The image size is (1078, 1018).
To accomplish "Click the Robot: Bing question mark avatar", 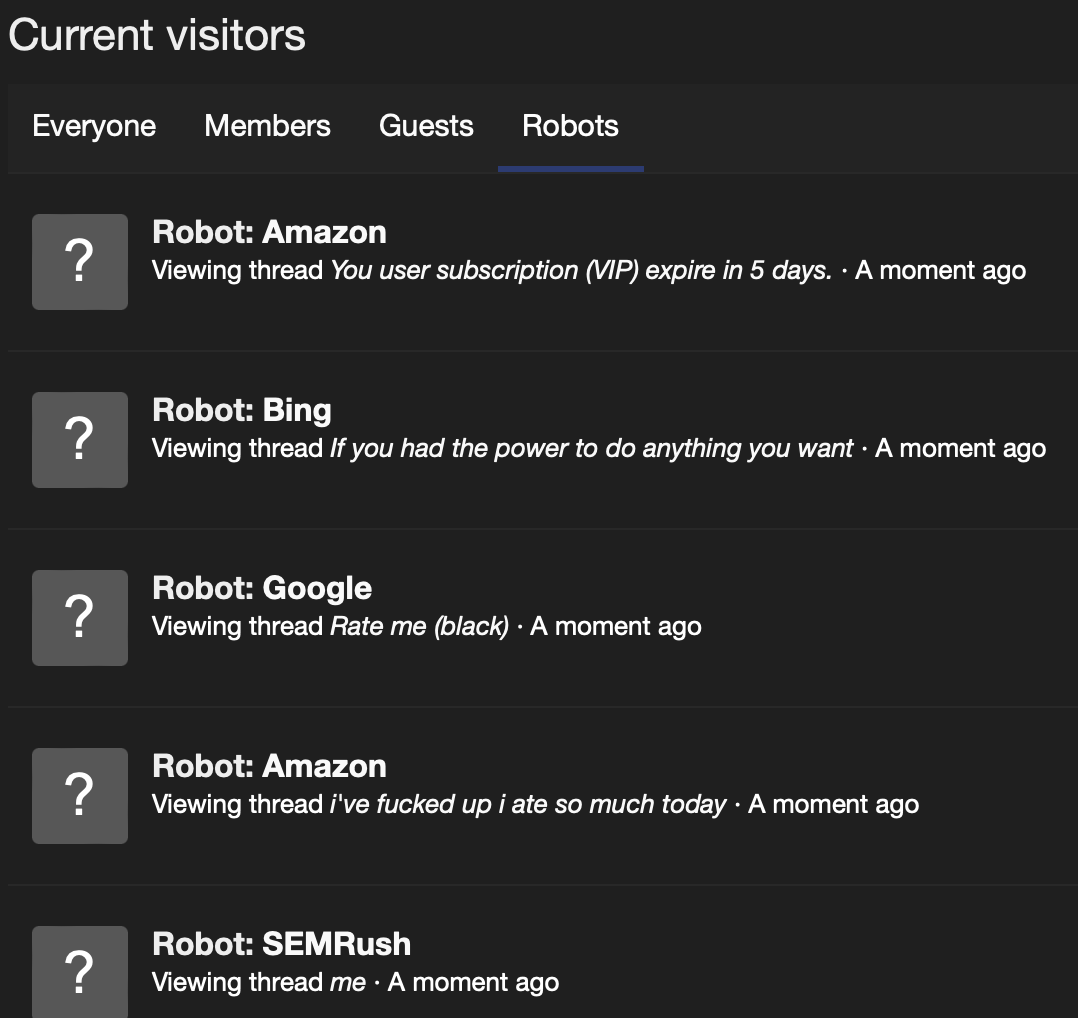I will tap(80, 439).
